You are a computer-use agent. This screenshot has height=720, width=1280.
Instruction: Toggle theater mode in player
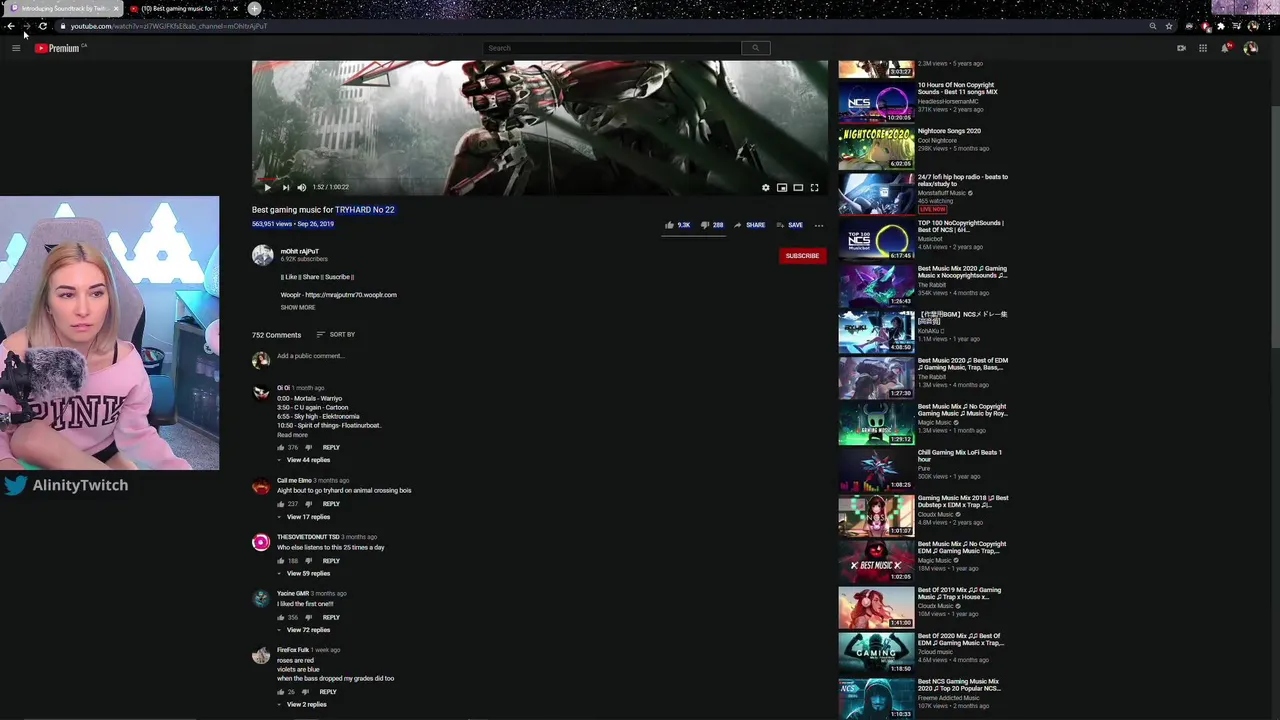click(x=798, y=187)
